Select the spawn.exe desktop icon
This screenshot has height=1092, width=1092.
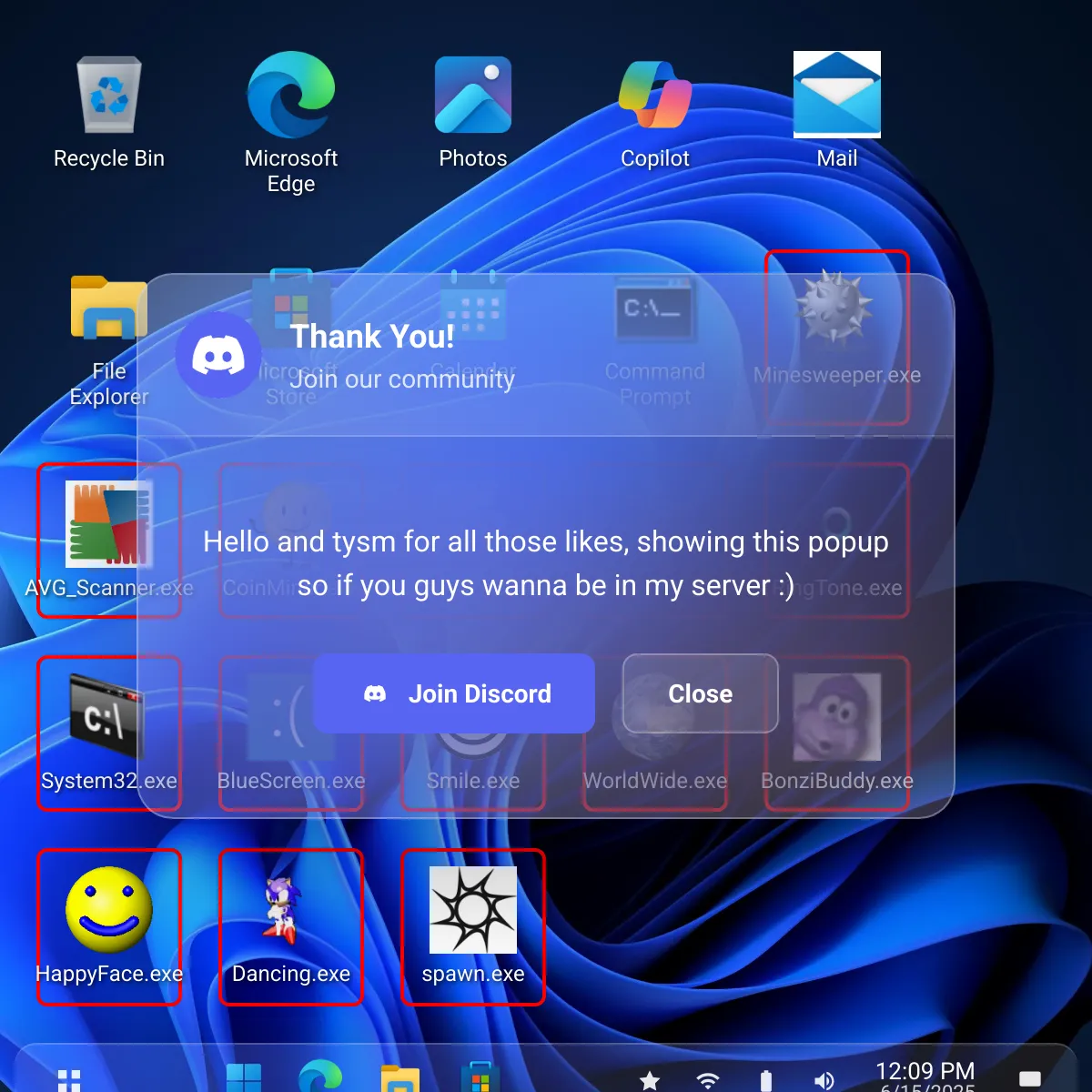[x=473, y=926]
